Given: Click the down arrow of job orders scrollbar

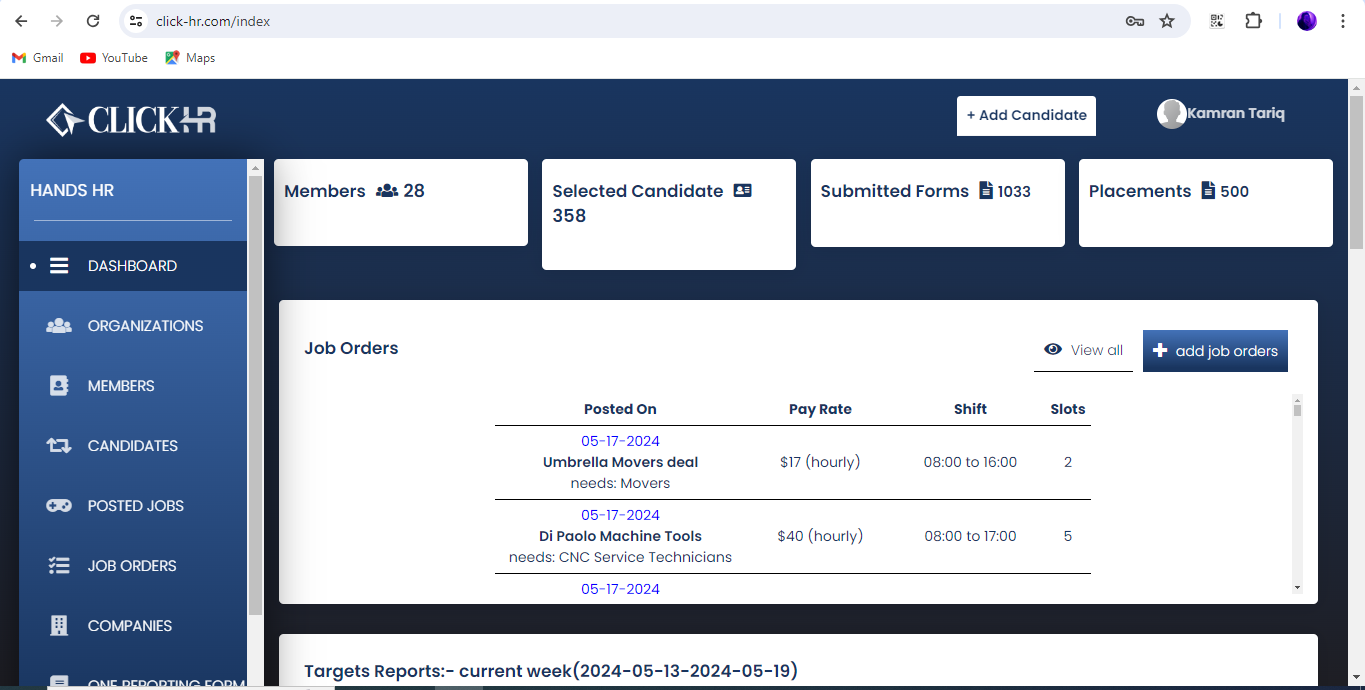Looking at the screenshot, I should pos(1298,588).
